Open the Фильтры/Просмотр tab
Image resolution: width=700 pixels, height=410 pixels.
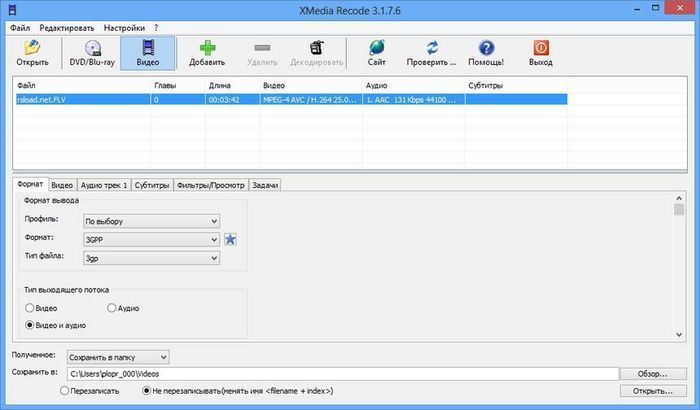pos(210,185)
